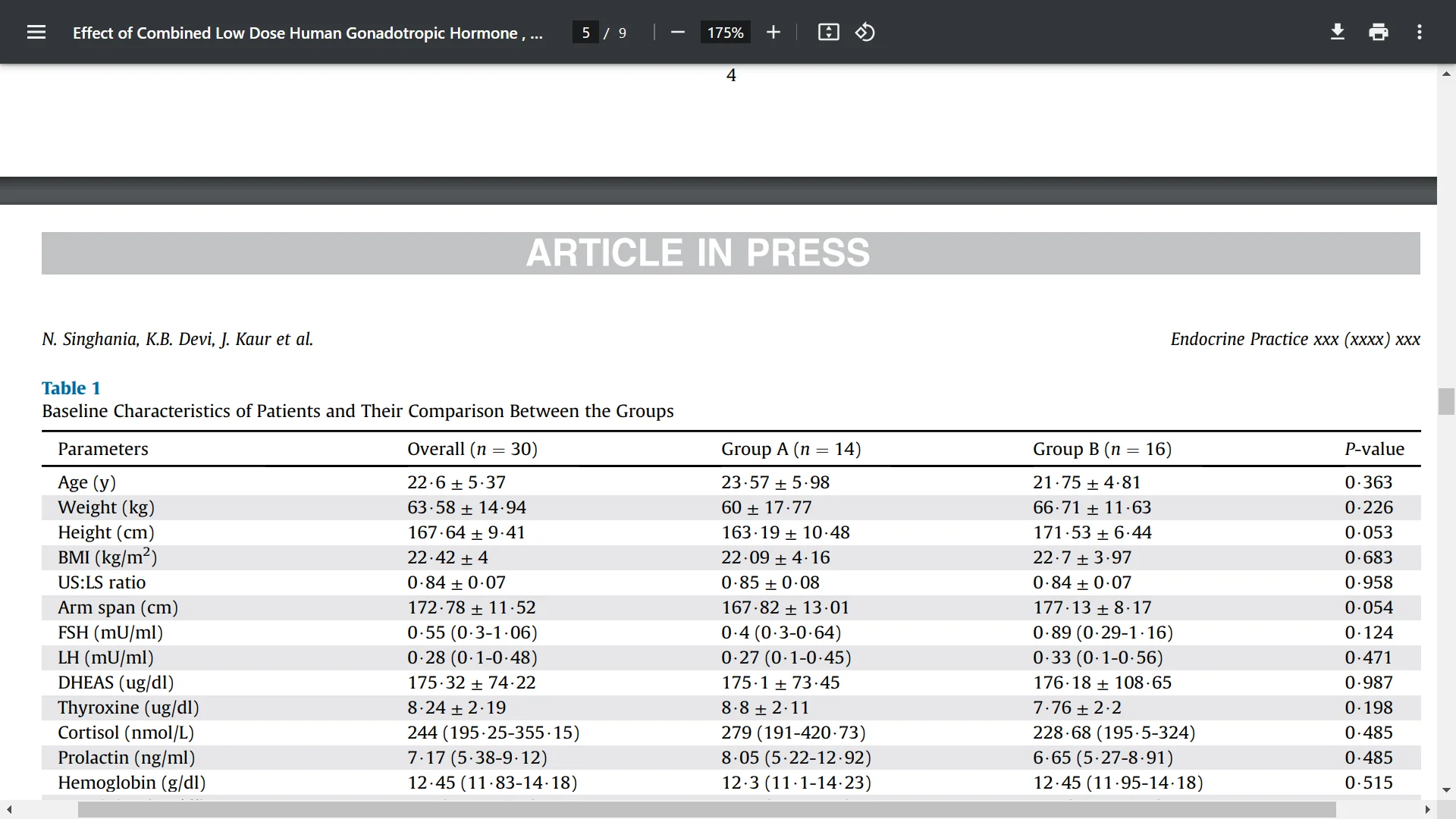Screen dimensions: 1456x819
Task: Click the authors line N. Singhania et al.
Action: pyautogui.click(x=177, y=339)
